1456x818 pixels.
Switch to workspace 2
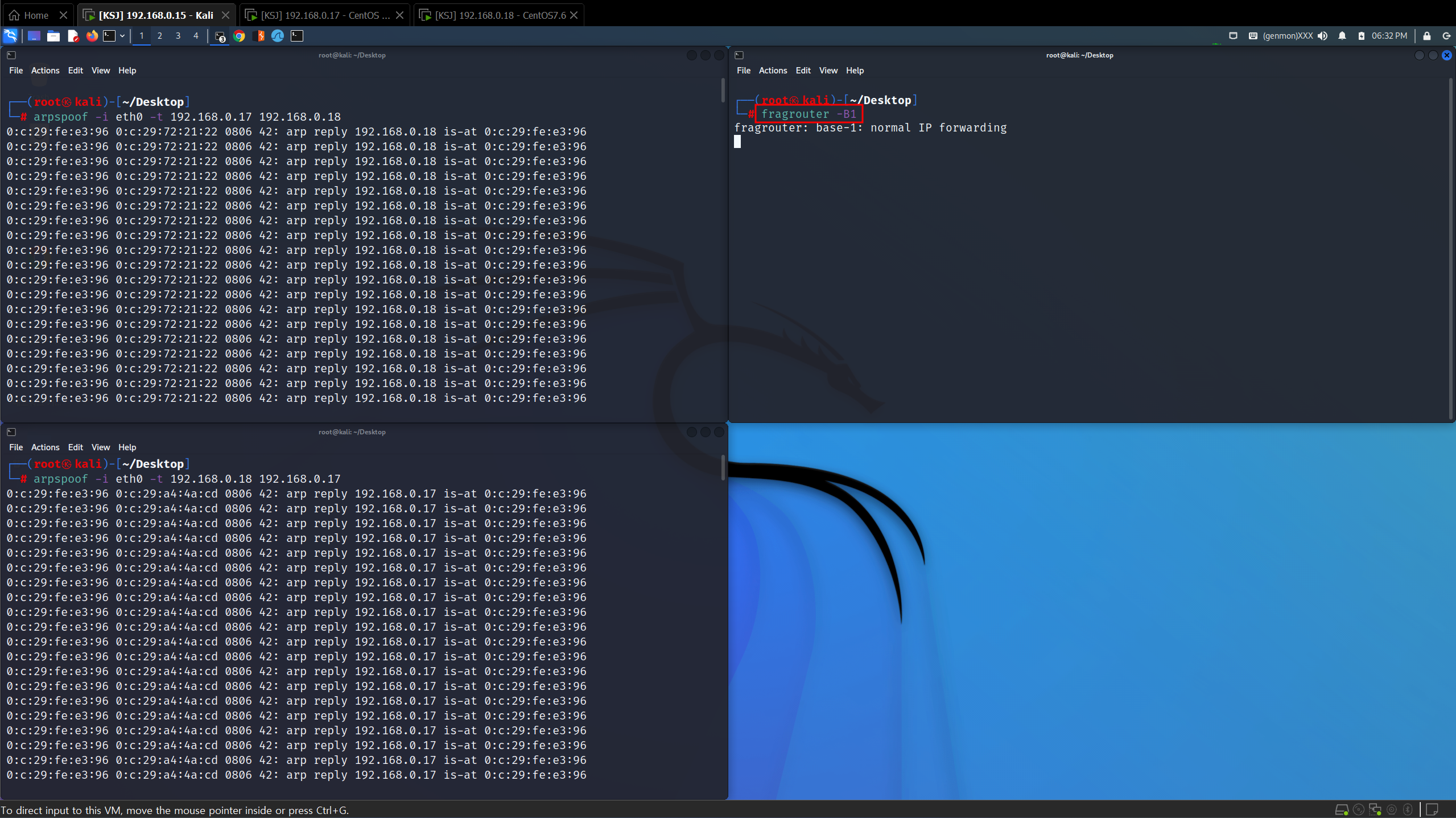tap(160, 36)
